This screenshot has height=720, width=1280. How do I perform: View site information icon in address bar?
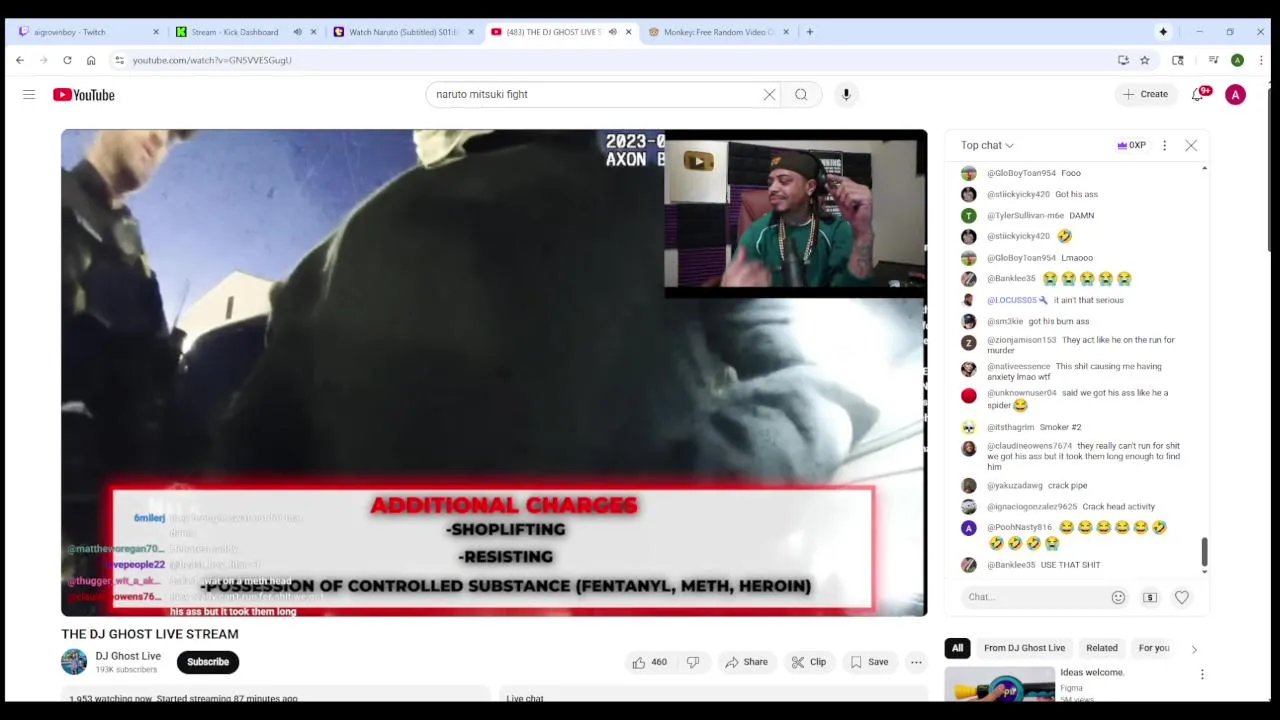(119, 60)
